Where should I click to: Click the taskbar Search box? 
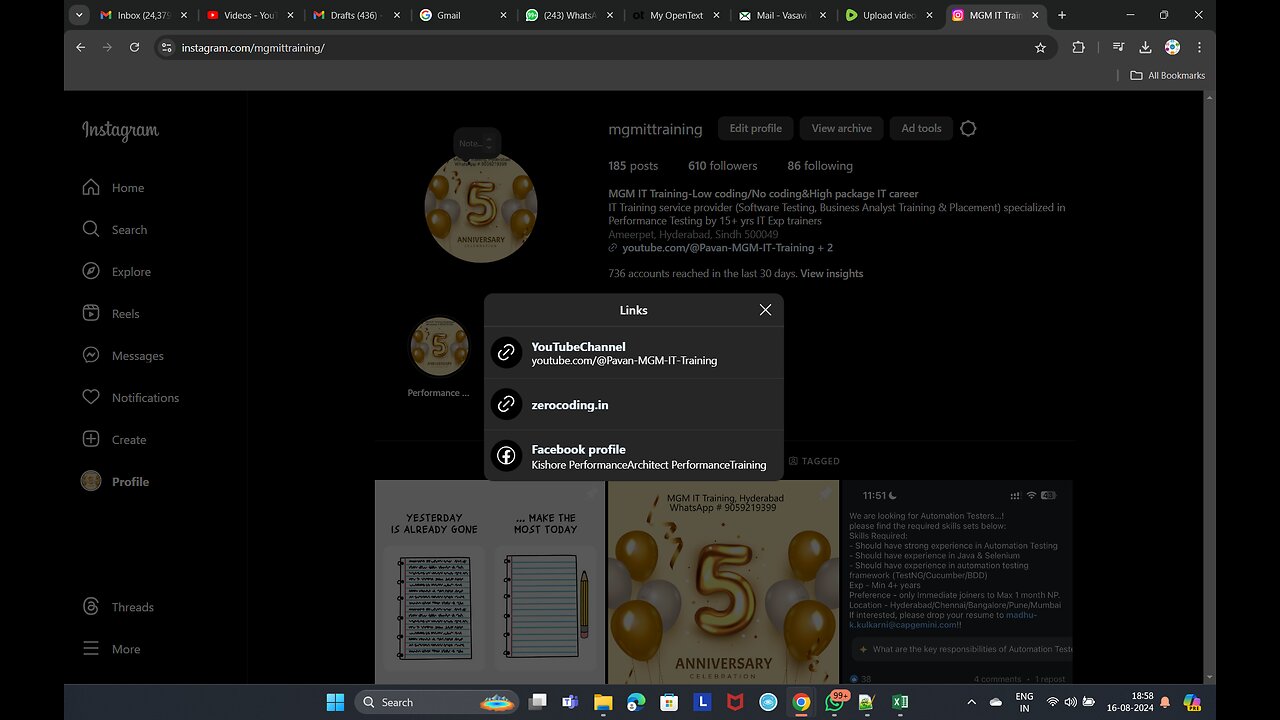coord(437,702)
